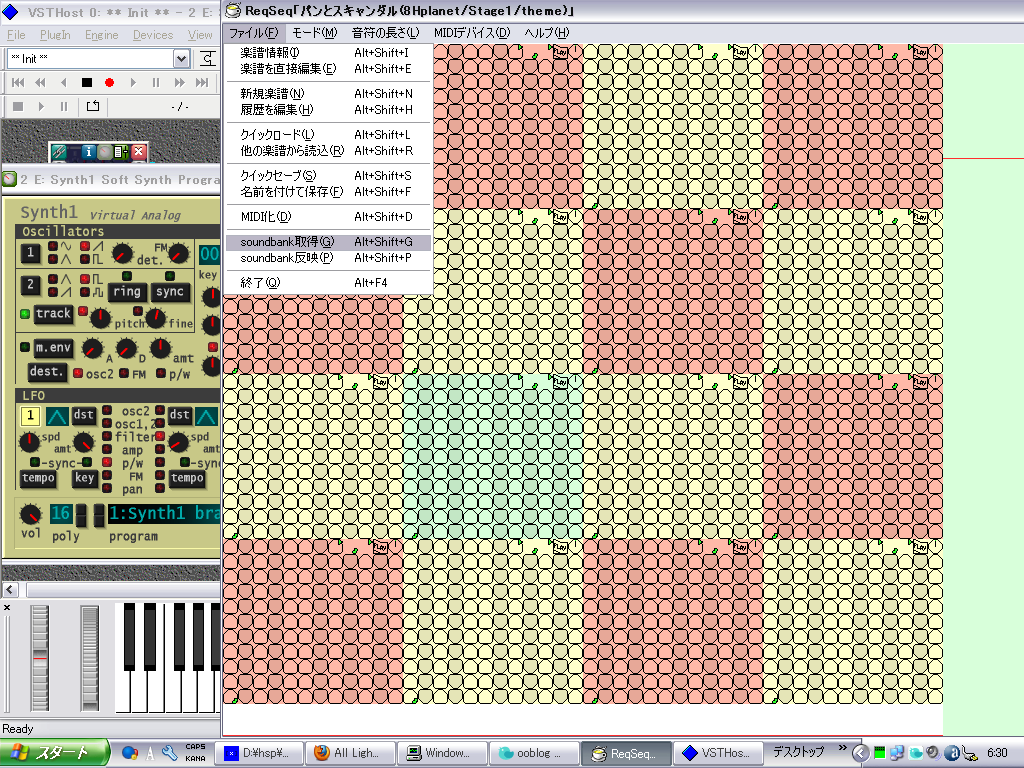Open the ヘルプ(H) menu
This screenshot has height=768, width=1024.
pos(547,33)
